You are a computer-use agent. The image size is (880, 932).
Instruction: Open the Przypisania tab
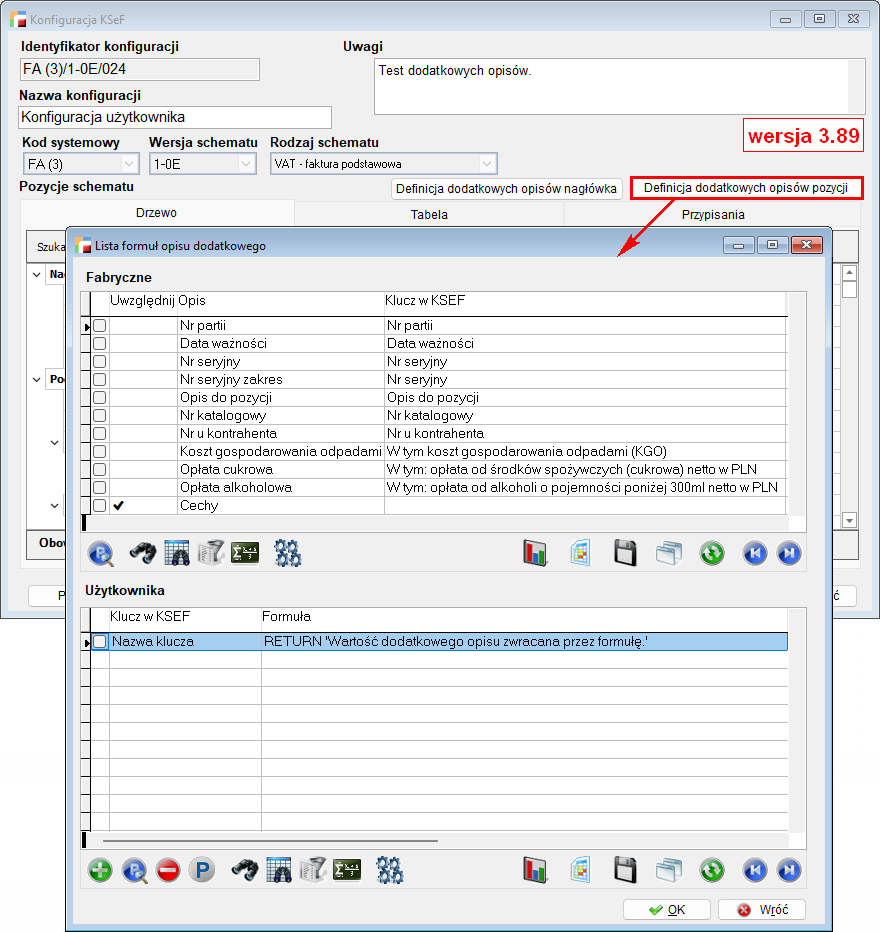[x=713, y=214]
